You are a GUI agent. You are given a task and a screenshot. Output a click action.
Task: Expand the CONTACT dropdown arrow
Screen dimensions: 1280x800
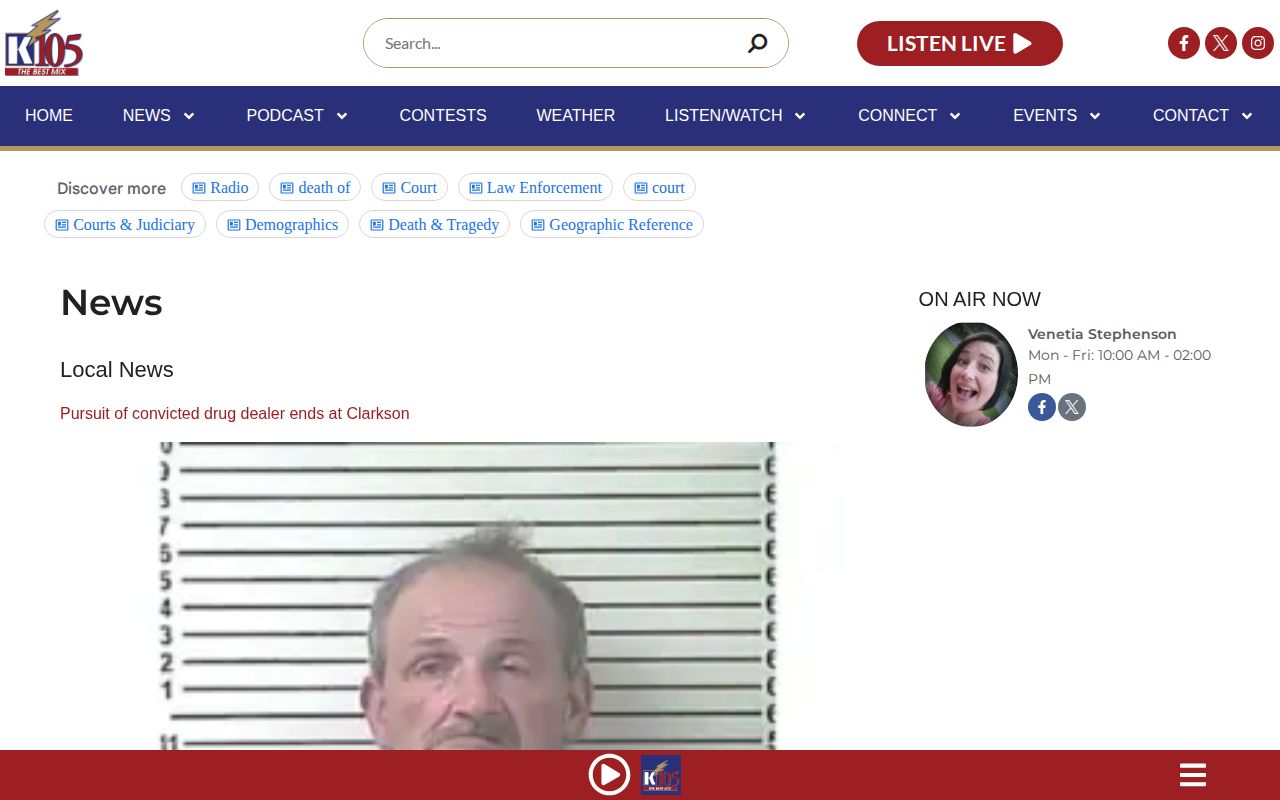tap(1247, 116)
